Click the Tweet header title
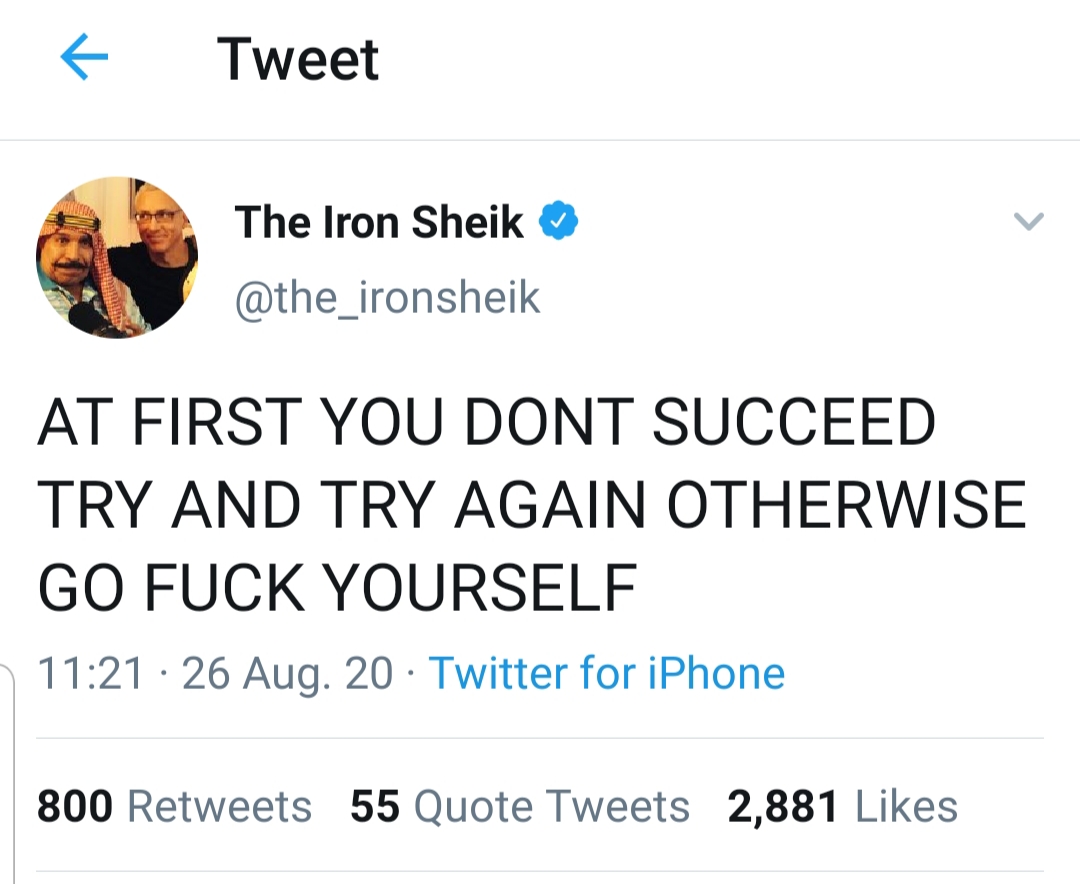1080x884 pixels. point(298,60)
